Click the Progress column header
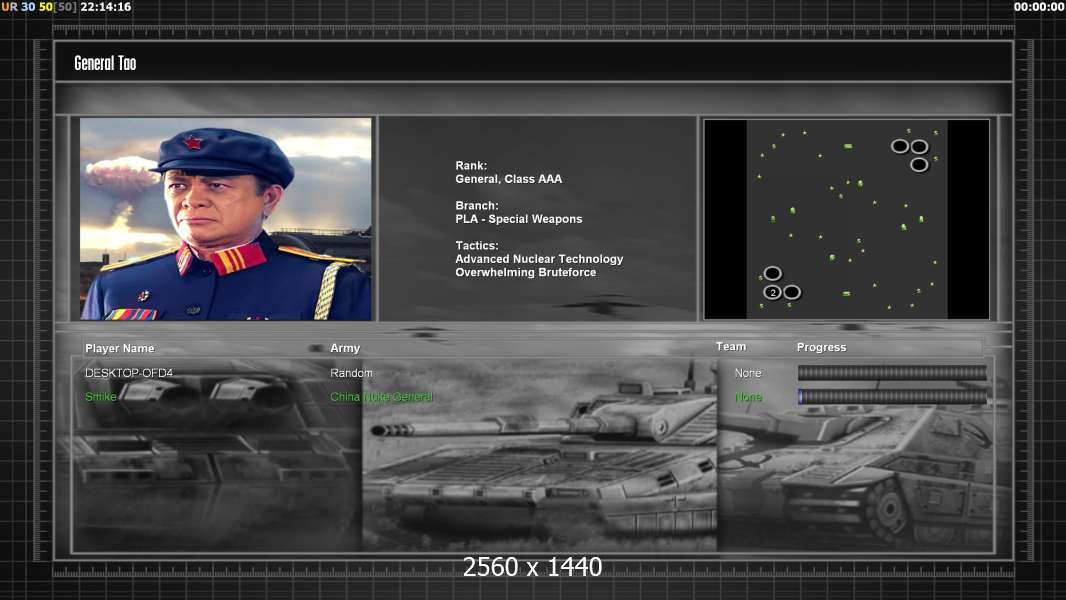This screenshot has height=600, width=1066. [x=821, y=348]
